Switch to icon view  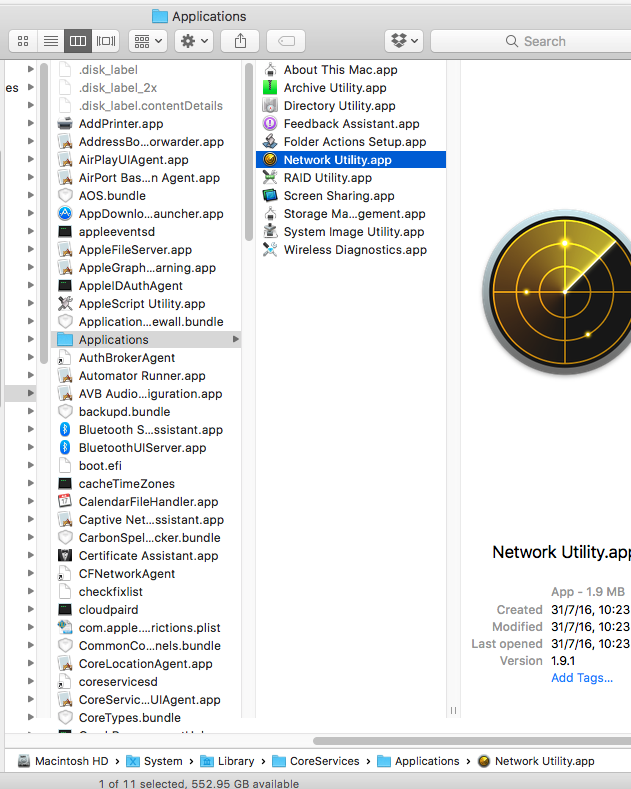click(23, 41)
